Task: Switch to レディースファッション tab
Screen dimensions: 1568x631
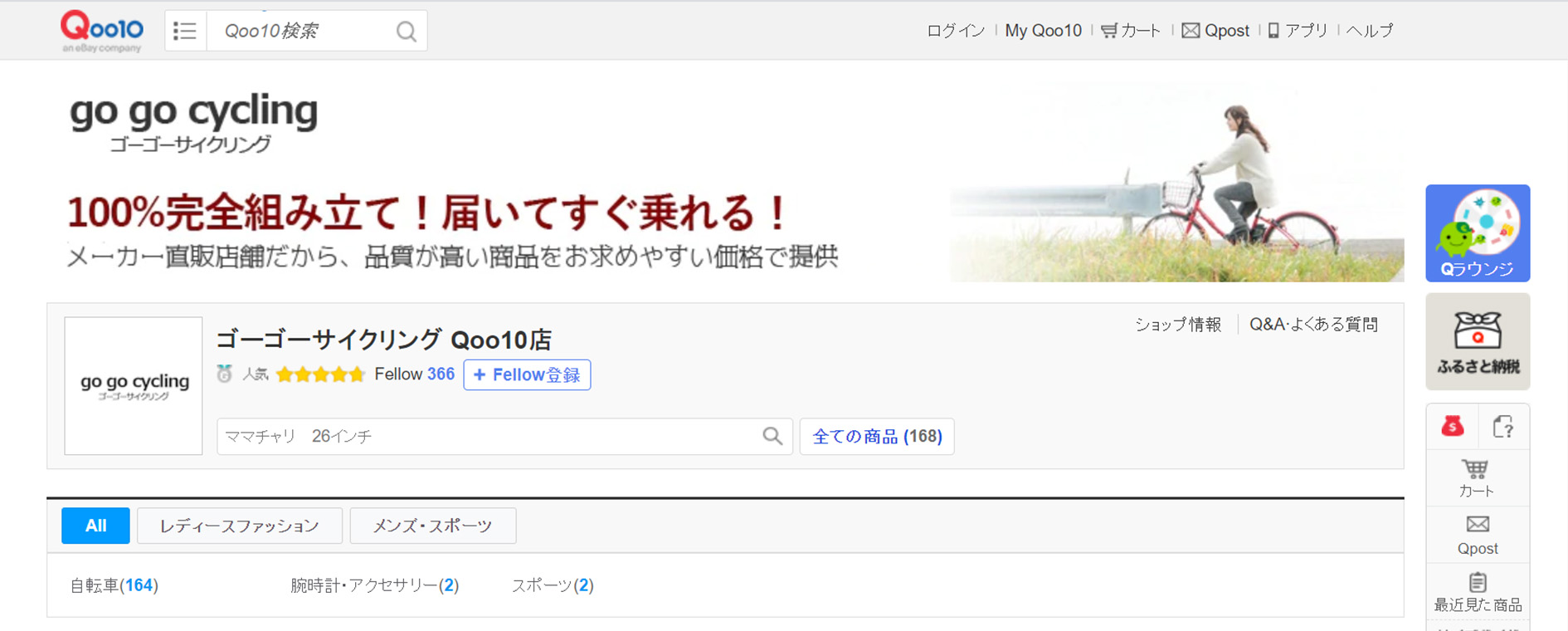Action: [239, 526]
